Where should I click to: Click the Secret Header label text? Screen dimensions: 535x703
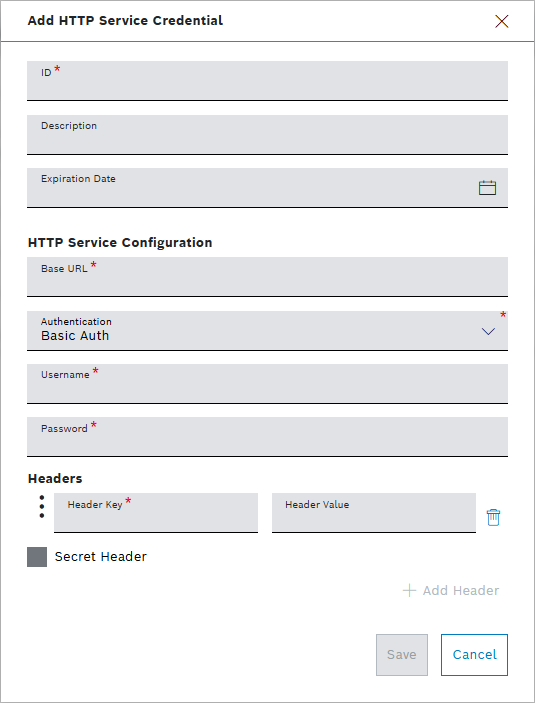(x=100, y=557)
